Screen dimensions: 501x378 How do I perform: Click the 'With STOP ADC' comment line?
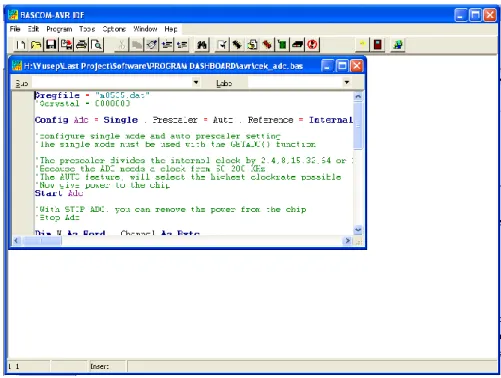pos(171,209)
